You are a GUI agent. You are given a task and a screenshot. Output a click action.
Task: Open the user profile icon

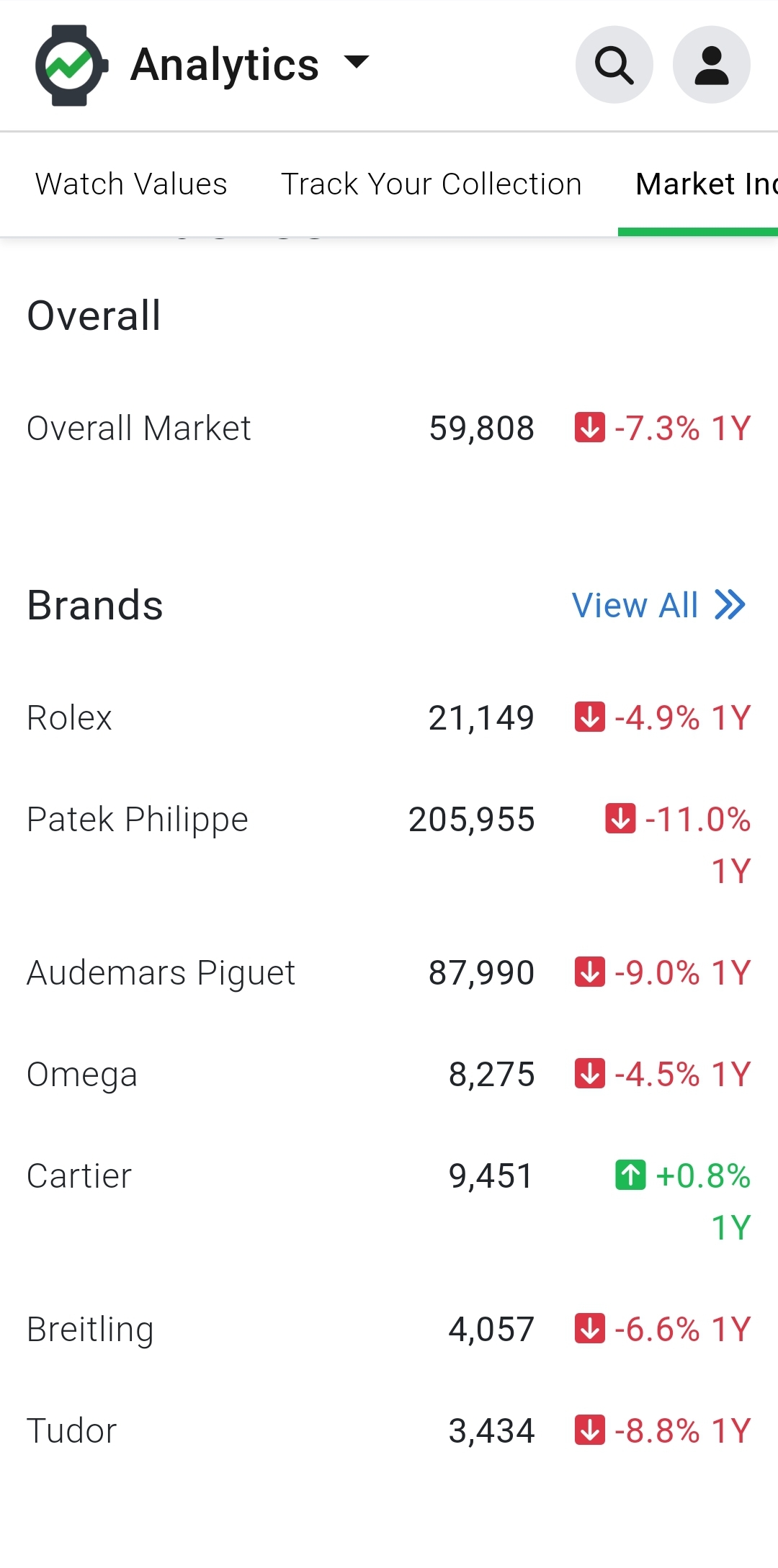tap(711, 65)
